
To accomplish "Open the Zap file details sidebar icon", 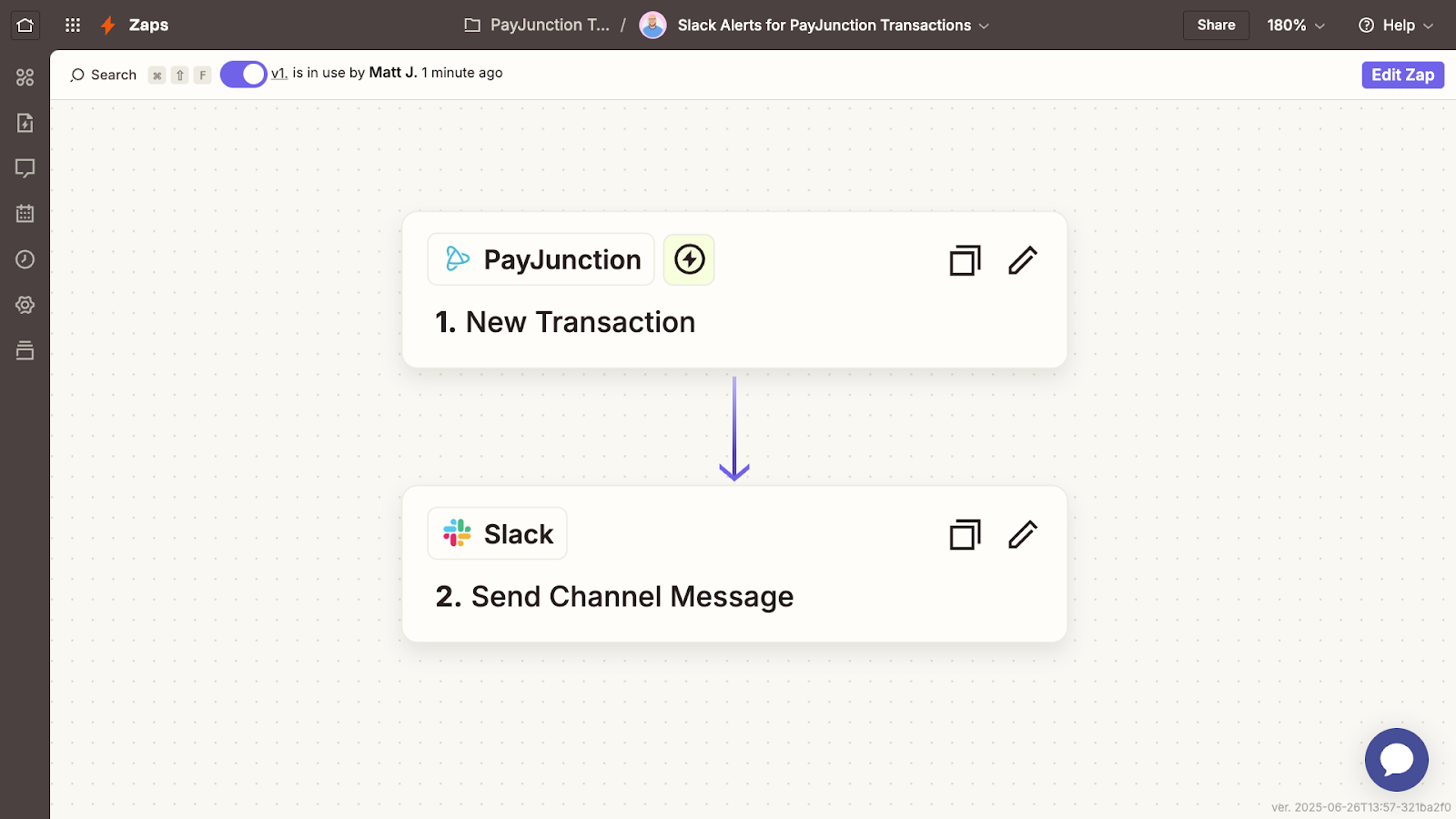I will coord(25,123).
